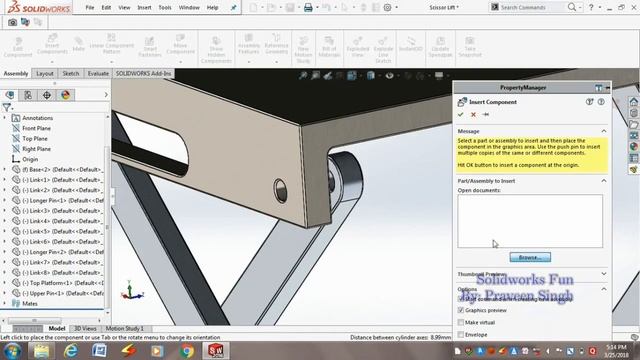Confirm Insert Component with green checkmark
This screenshot has width=640, height=360.
coord(461,115)
